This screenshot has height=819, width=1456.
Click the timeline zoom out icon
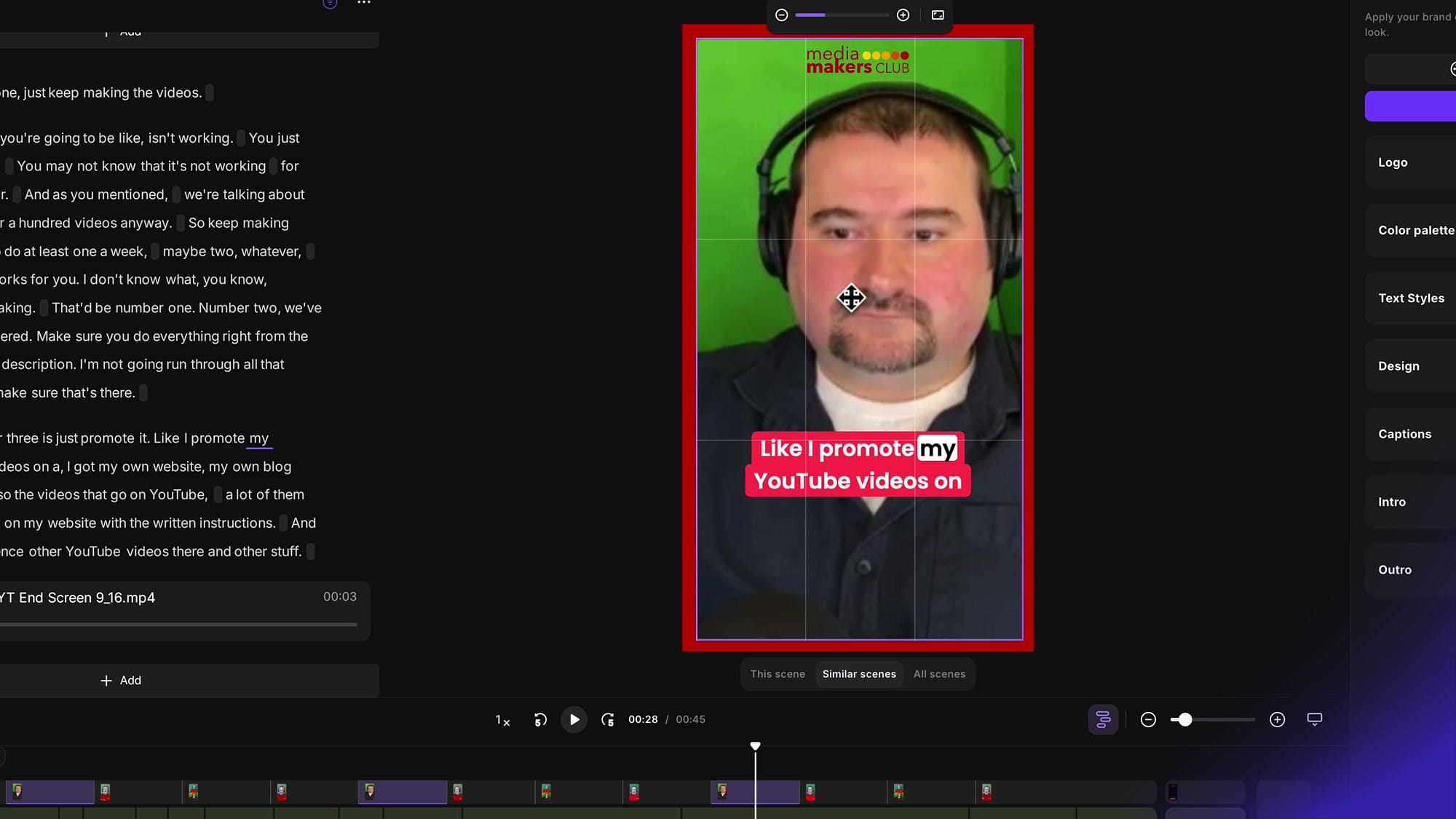[1148, 719]
